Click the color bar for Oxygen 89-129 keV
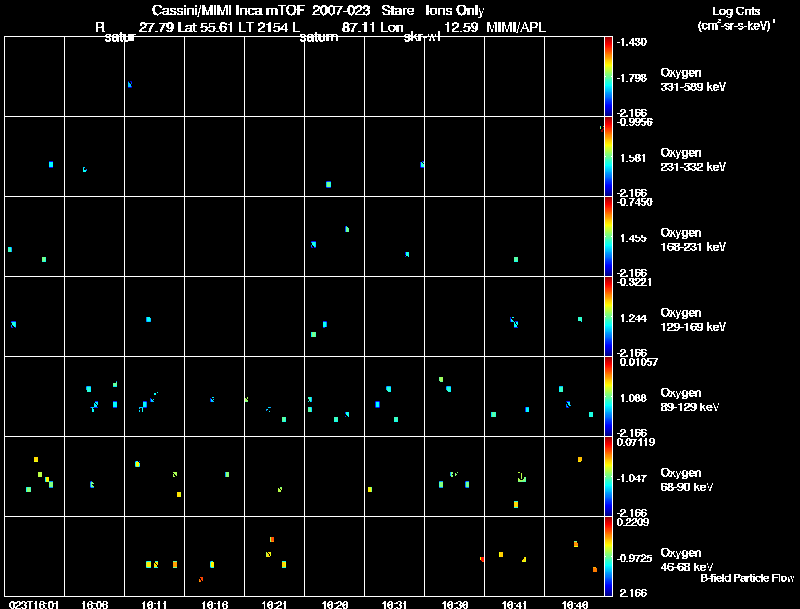The image size is (800, 609). click(x=608, y=397)
